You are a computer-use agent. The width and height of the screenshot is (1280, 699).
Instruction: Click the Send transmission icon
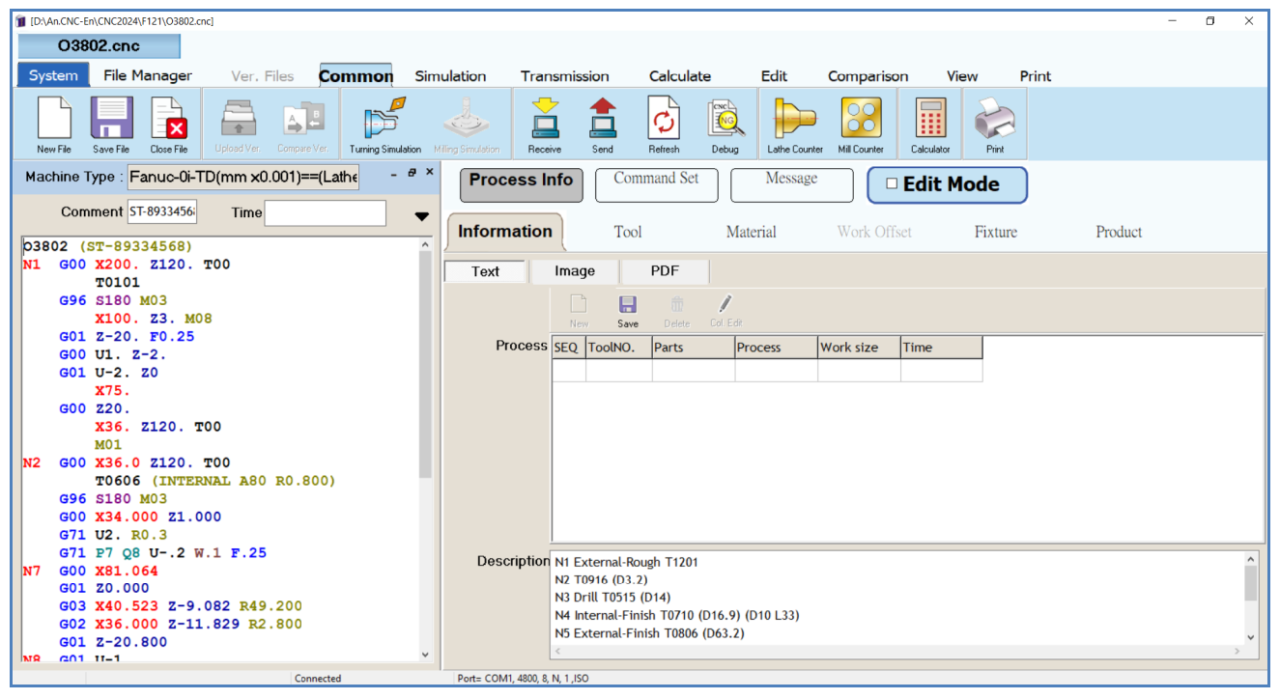(x=602, y=123)
